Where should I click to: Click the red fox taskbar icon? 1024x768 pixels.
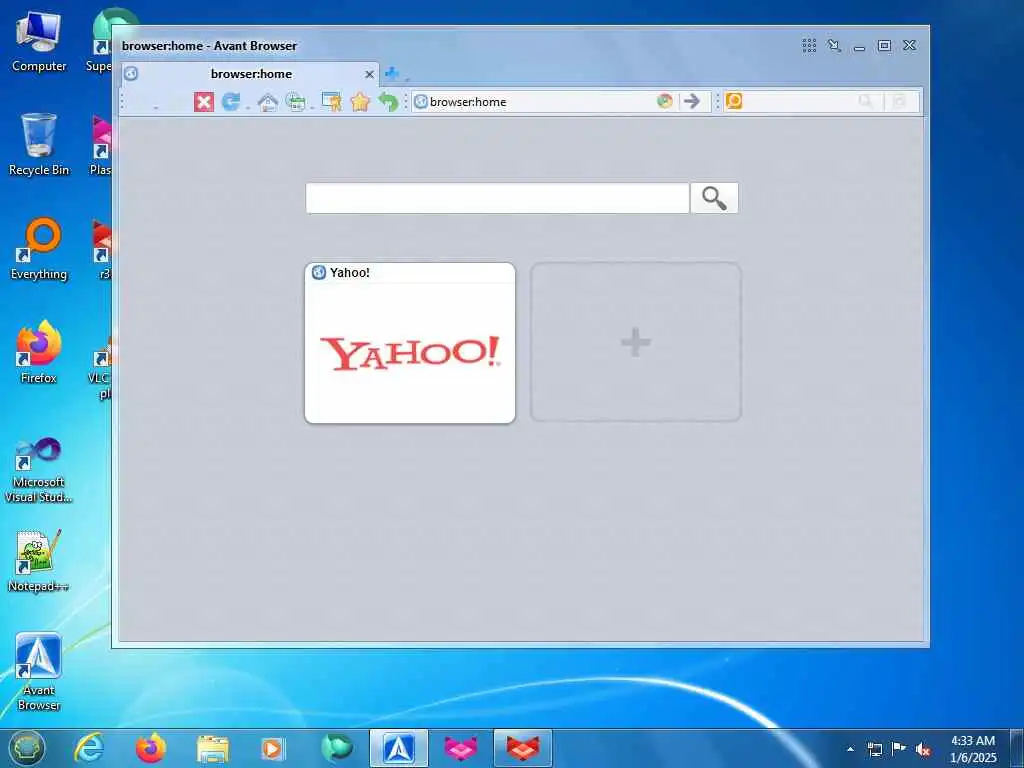tap(522, 748)
